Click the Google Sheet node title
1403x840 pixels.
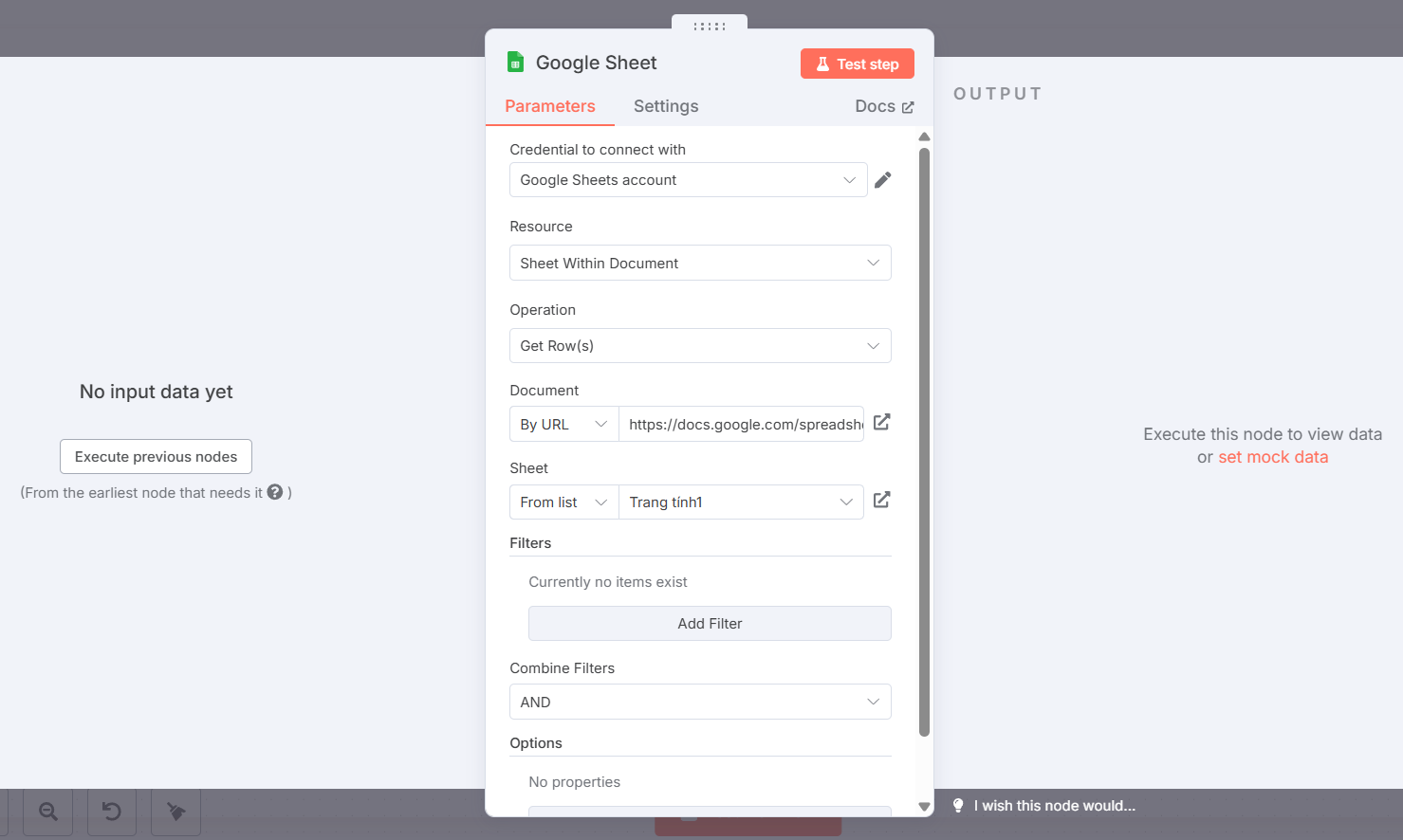[597, 63]
